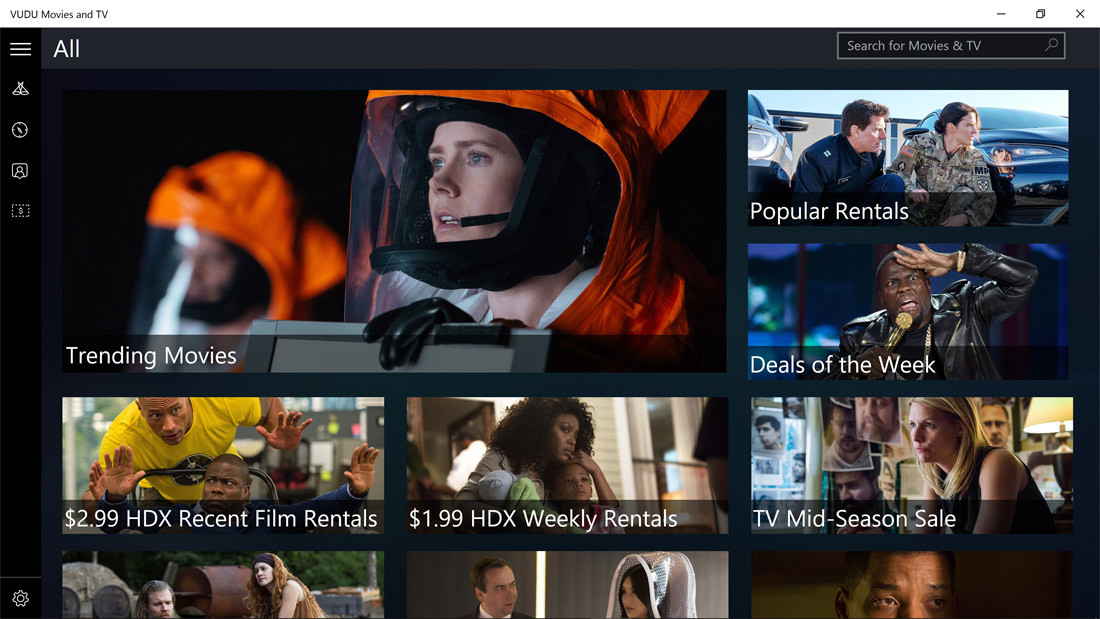The height and width of the screenshot is (619, 1100).
Task: Click the dollar coupon icon in sidebar
Action: tap(20, 211)
